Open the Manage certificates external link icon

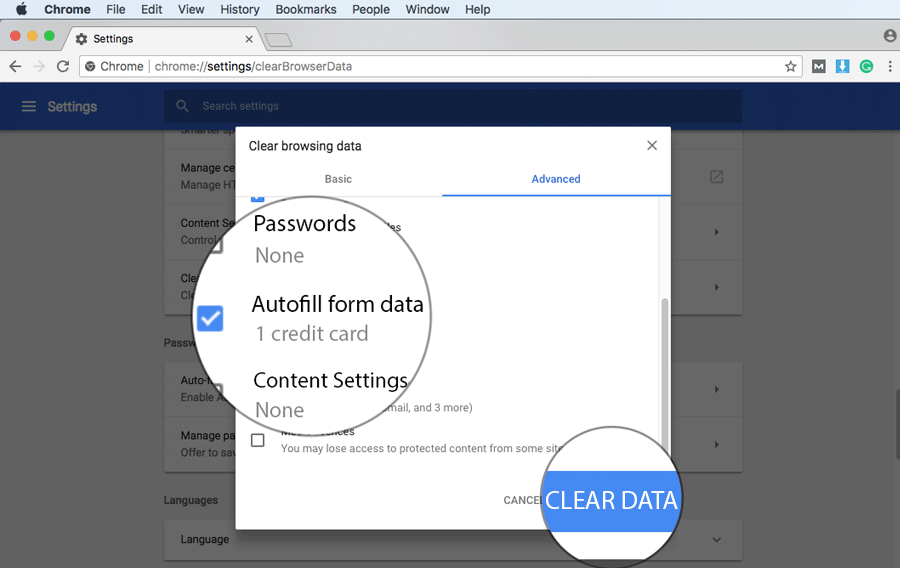(716, 177)
